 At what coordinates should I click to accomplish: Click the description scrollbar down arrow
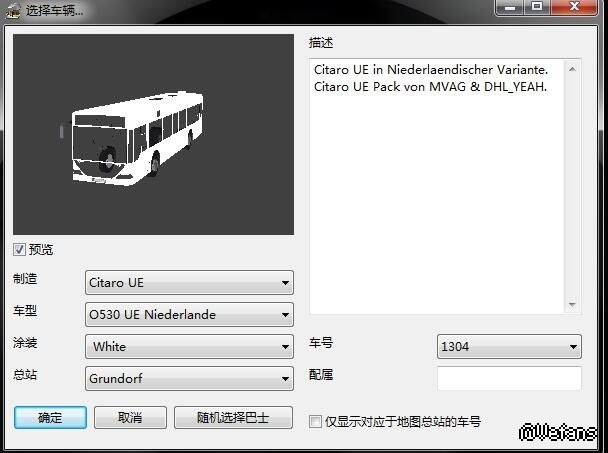point(572,304)
